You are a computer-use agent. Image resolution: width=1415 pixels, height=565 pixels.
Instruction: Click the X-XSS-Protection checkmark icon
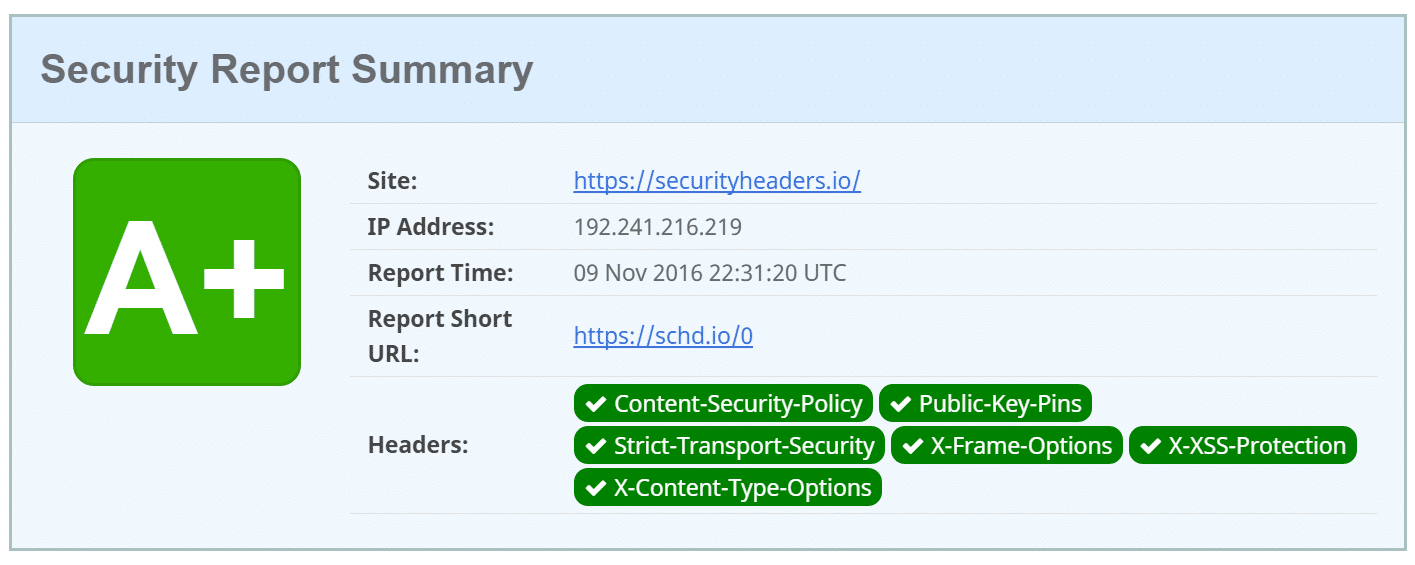(1151, 446)
